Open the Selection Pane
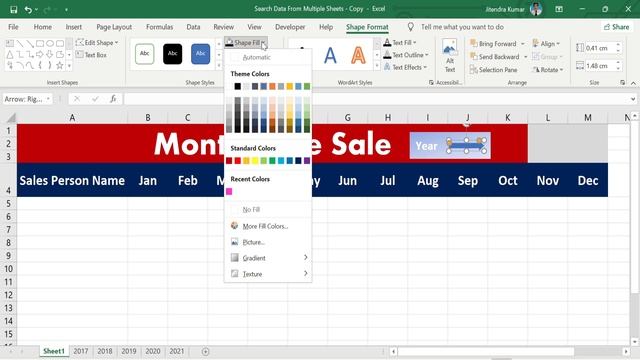This screenshot has width=640, height=360. 493,70
